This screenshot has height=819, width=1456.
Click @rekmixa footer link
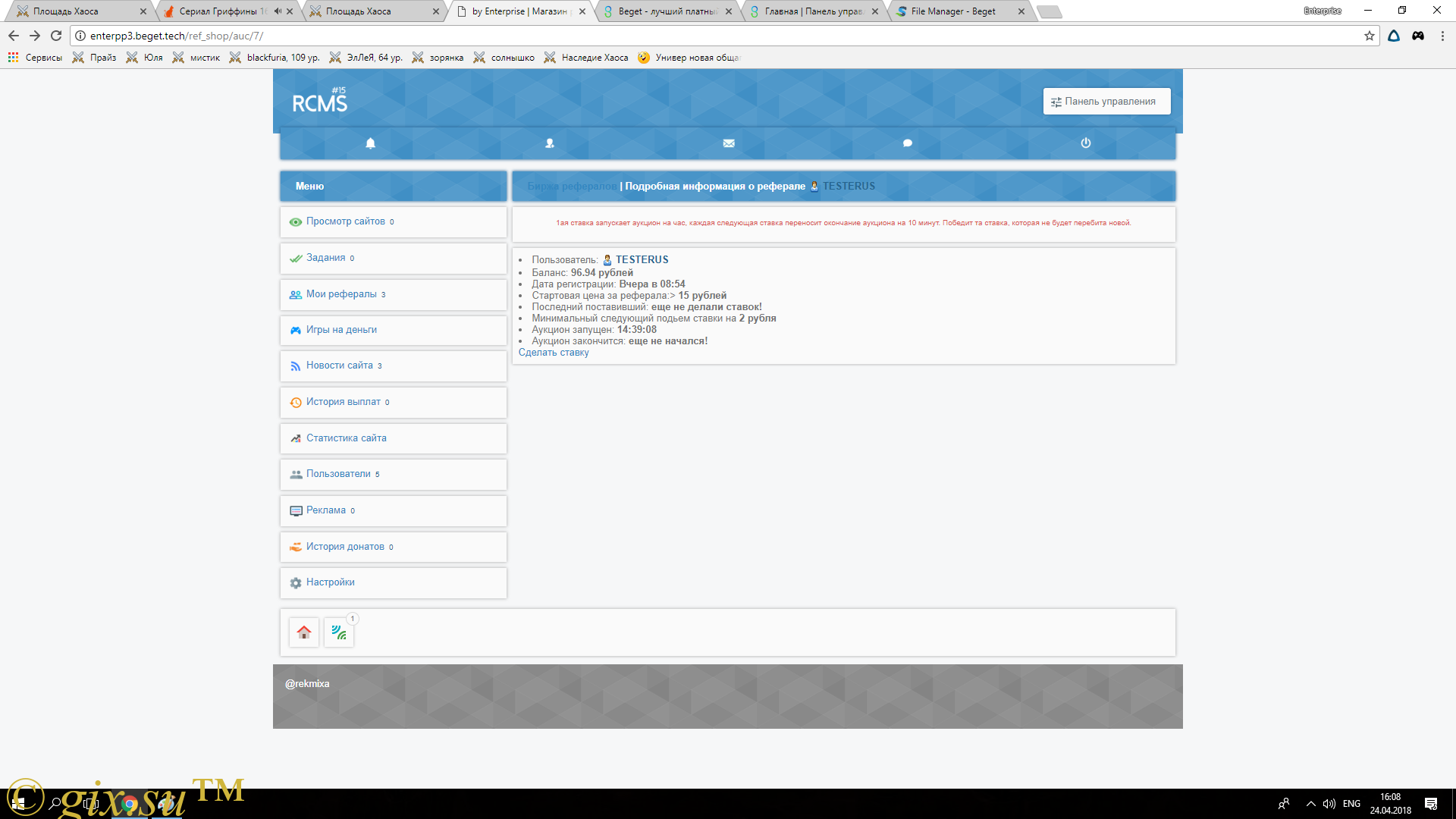click(307, 684)
